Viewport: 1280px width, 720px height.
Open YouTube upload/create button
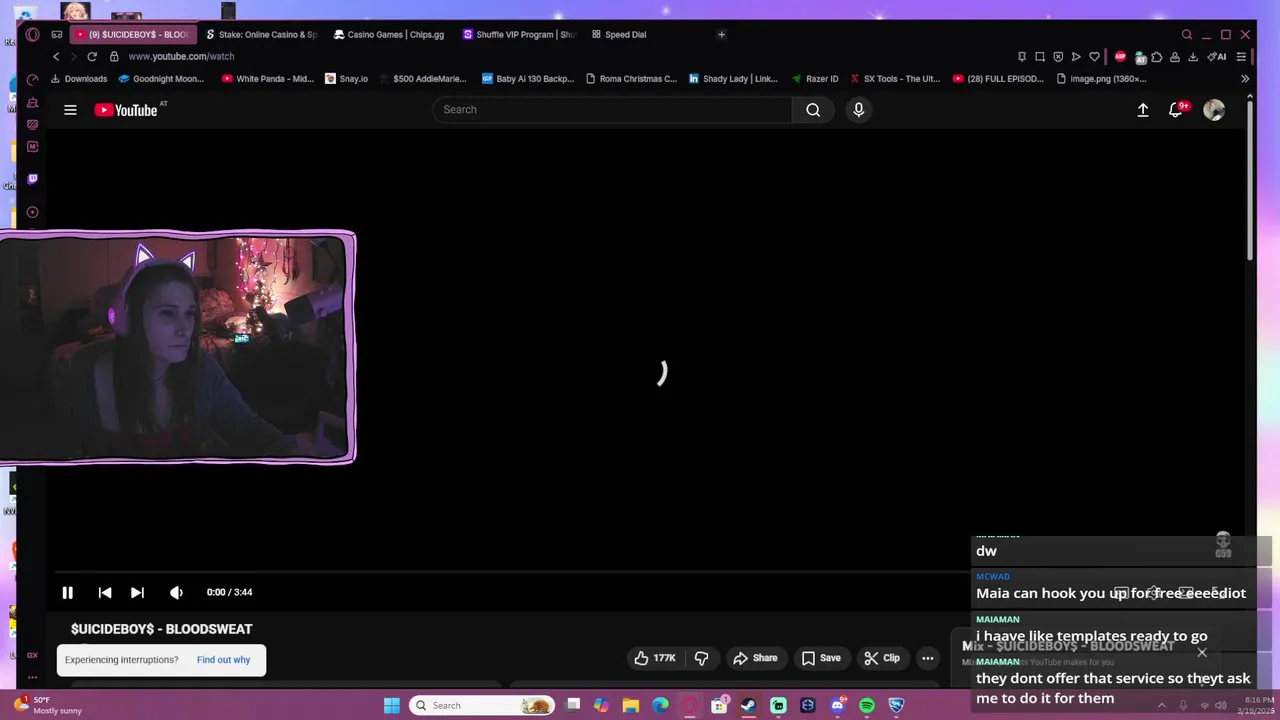coord(1143,110)
